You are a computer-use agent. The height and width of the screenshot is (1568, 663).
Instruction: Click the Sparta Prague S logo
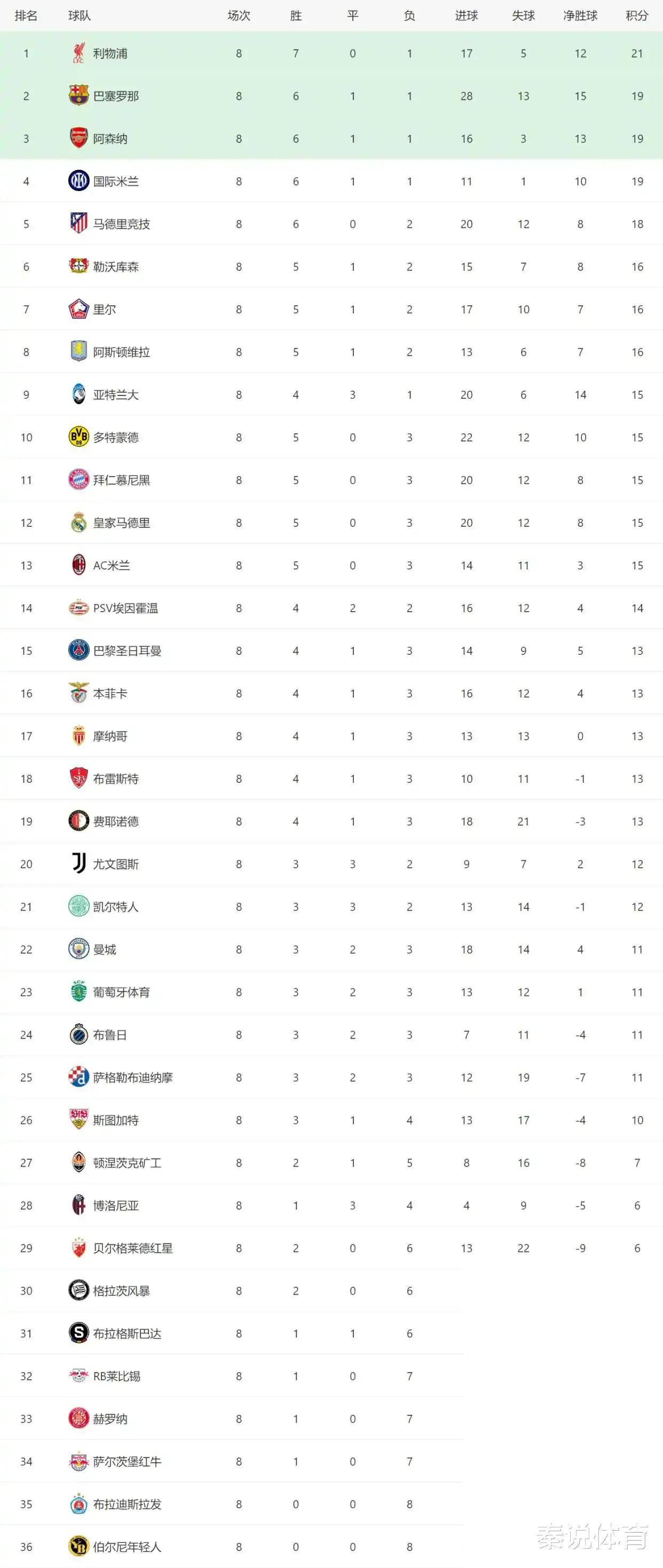(78, 1333)
